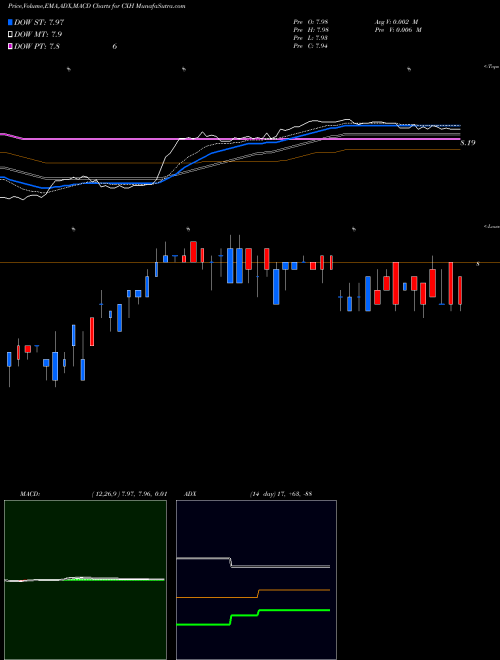Click the blue DOW ST legend swatch
Image resolution: width=500 pixels, height=660 pixels.
(x=11, y=22)
